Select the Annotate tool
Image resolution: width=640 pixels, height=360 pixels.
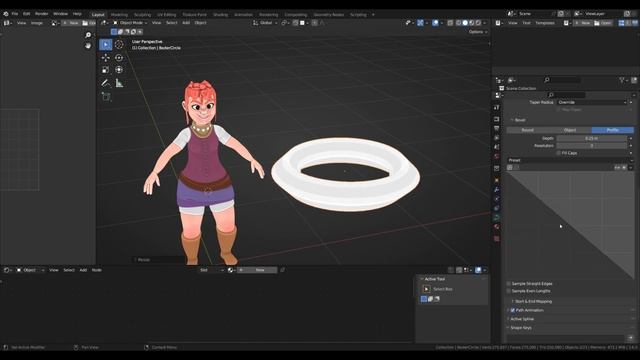click(x=106, y=83)
